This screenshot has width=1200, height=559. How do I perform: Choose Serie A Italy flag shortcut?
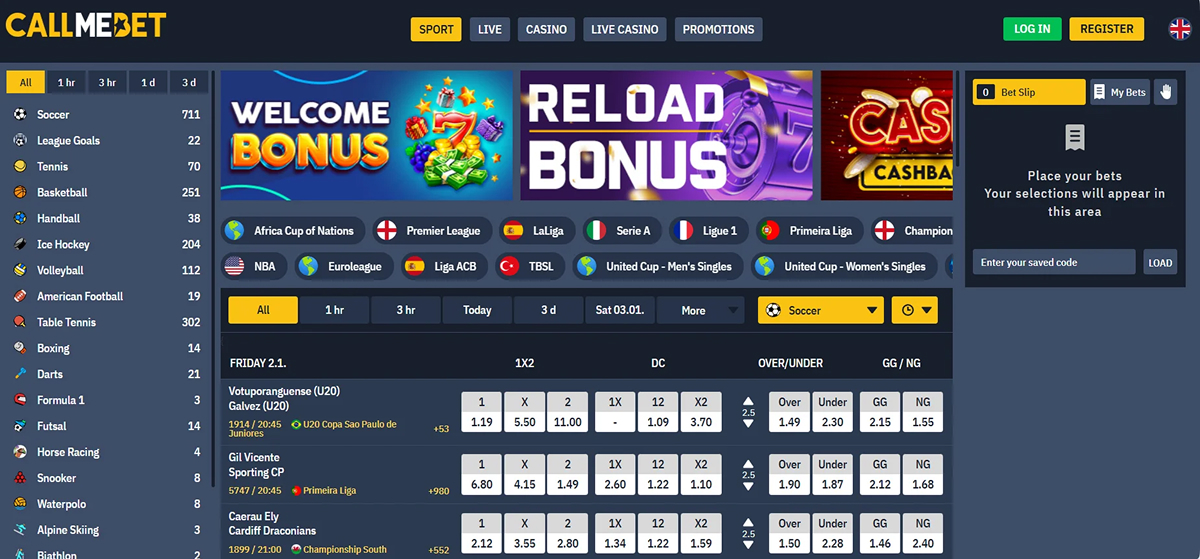[x=596, y=231]
